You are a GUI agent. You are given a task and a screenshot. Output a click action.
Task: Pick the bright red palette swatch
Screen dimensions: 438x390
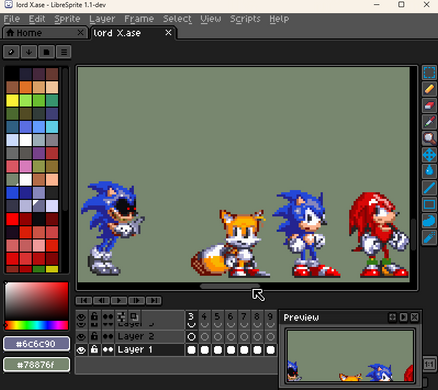[x=12, y=219]
